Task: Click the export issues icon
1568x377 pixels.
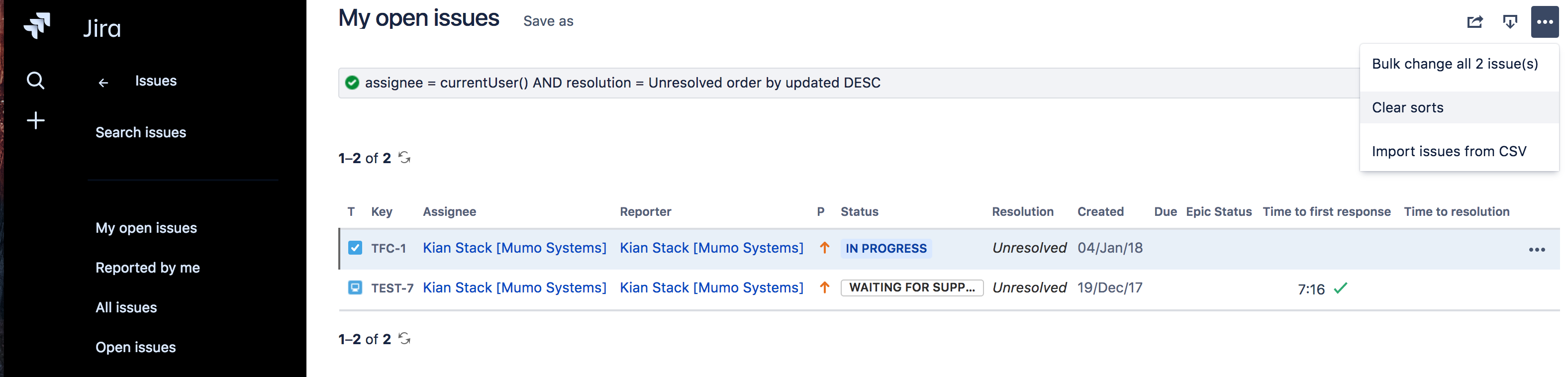Action: [1510, 21]
